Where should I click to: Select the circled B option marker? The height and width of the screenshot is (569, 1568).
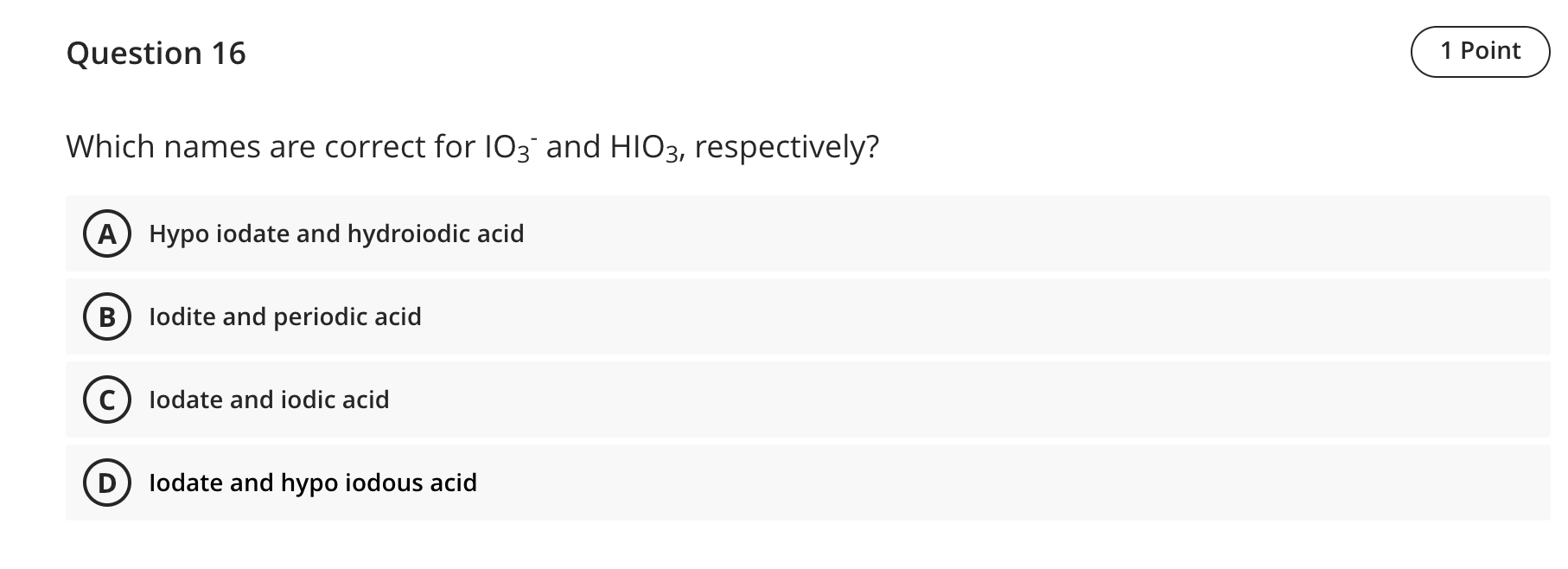click(x=106, y=317)
